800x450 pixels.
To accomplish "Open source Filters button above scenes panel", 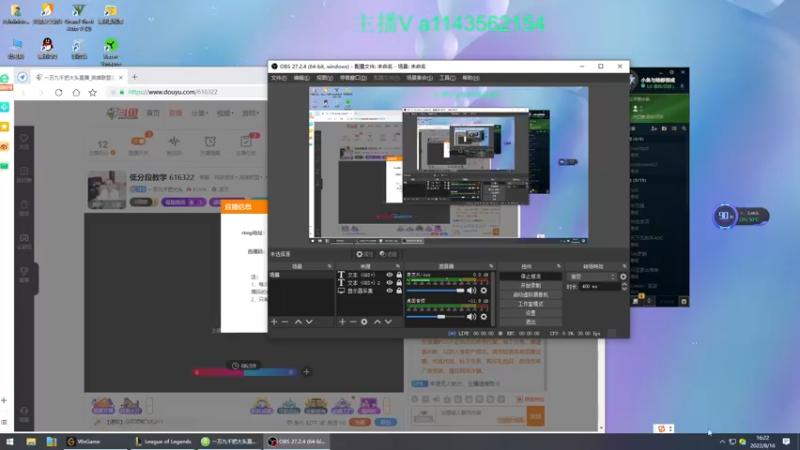I will click(x=388, y=254).
